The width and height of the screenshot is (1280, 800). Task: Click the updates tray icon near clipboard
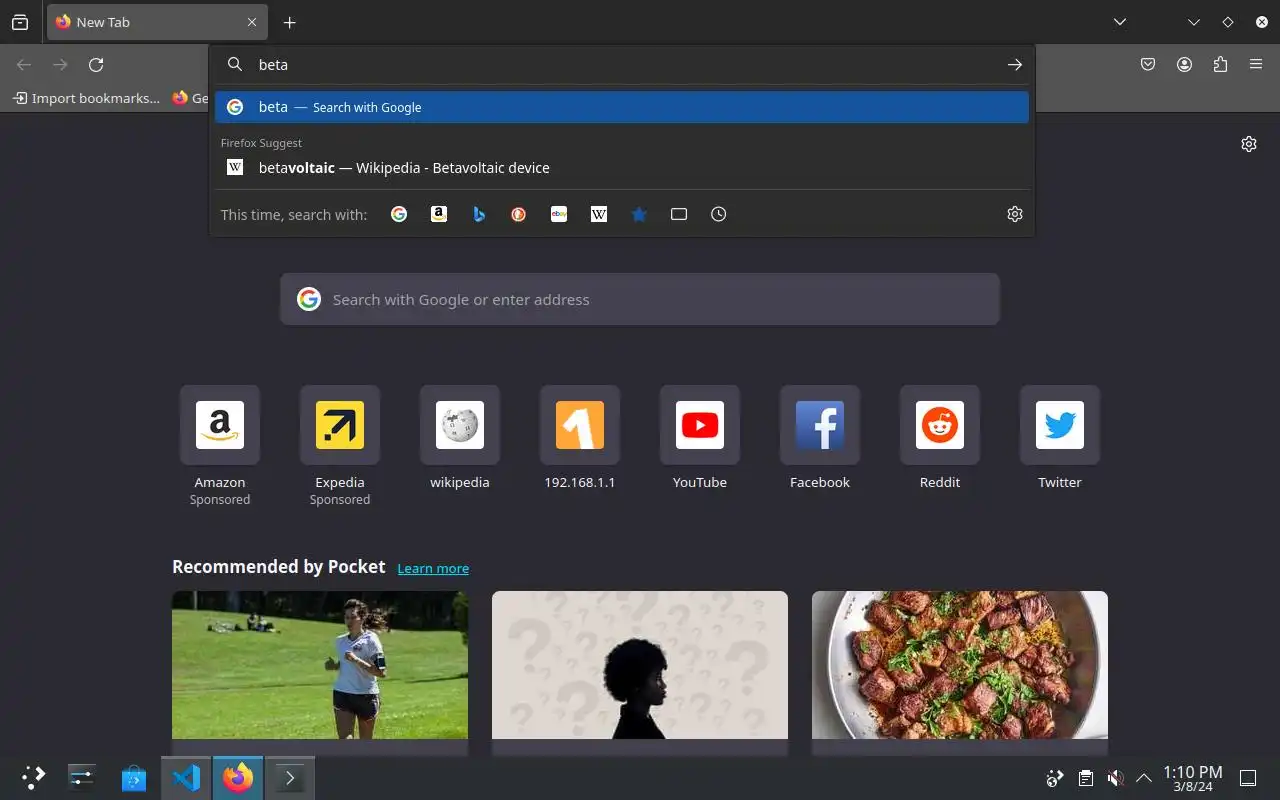tap(1054, 778)
